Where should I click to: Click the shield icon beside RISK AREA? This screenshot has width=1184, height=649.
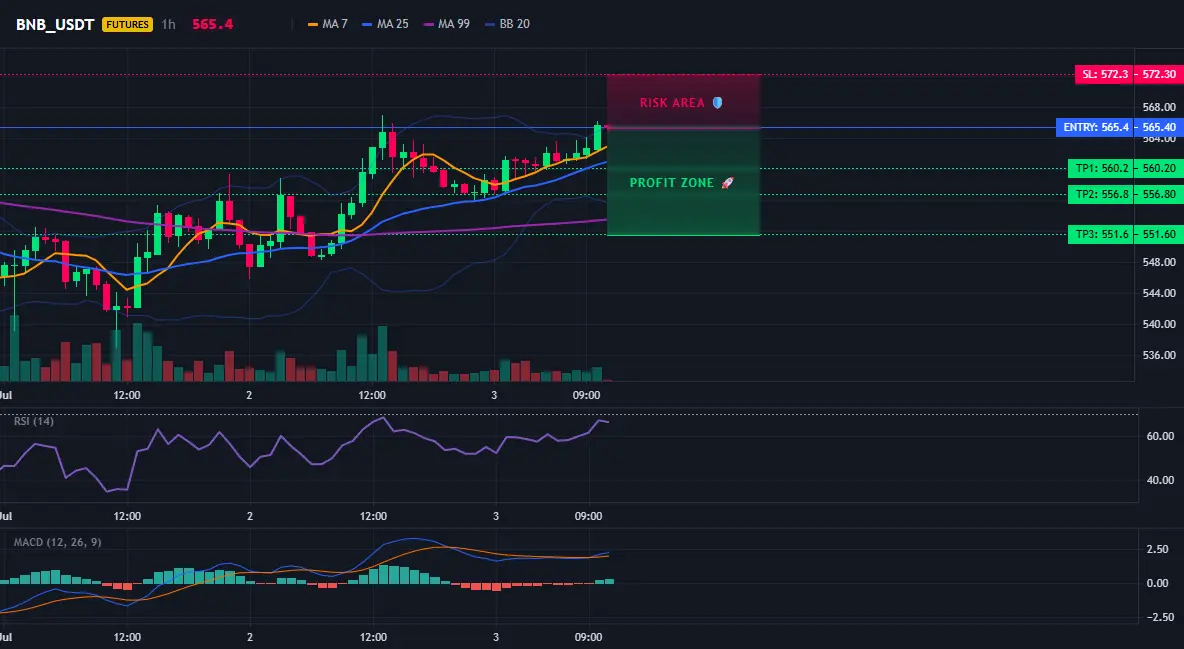(x=717, y=103)
